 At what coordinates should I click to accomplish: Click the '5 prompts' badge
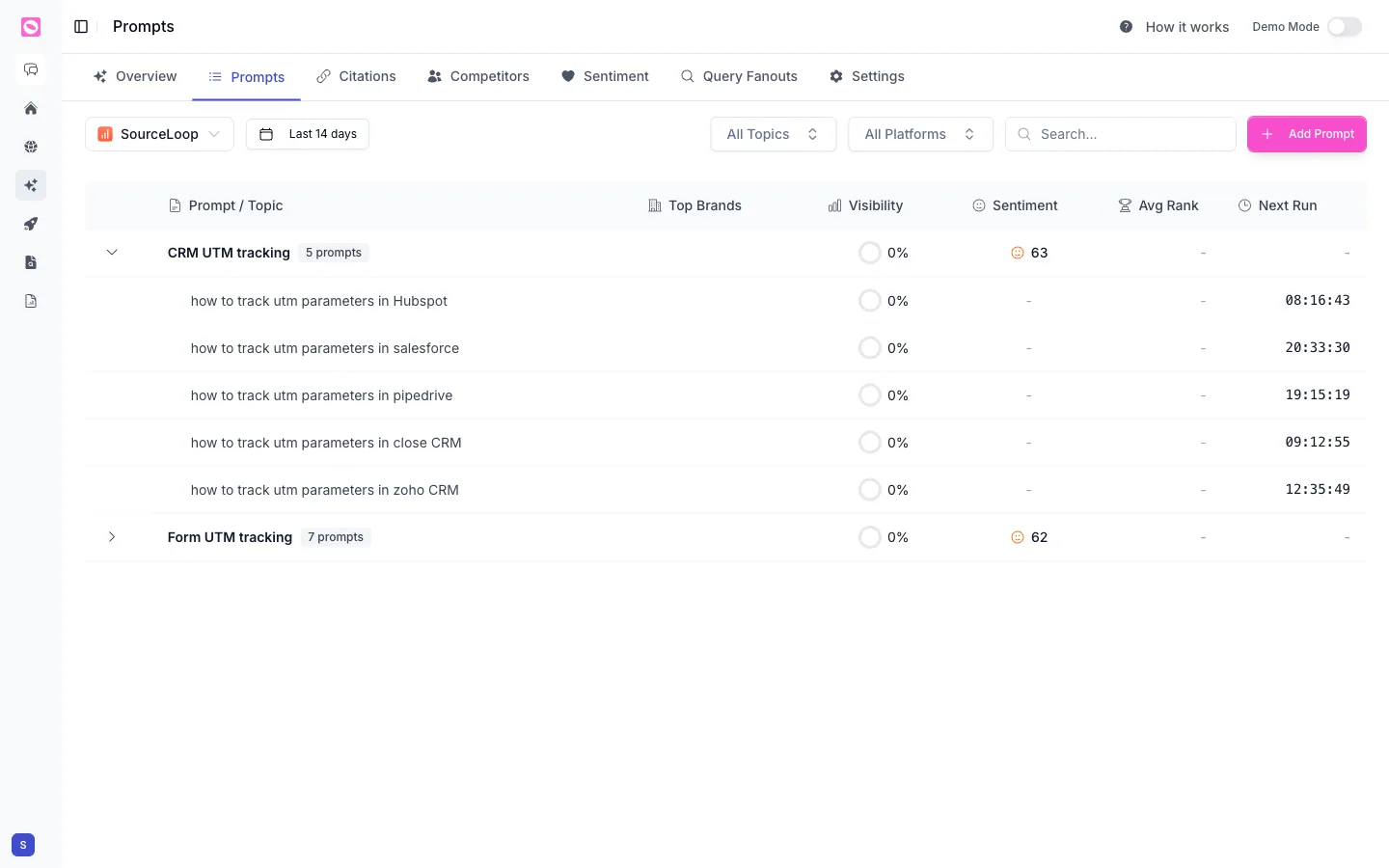tap(334, 253)
